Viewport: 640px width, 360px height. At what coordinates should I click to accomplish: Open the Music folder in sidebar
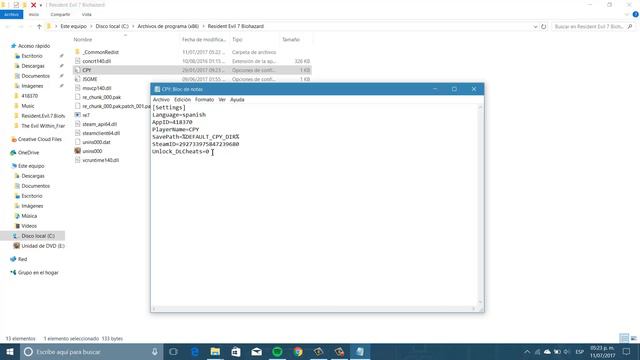click(x=28, y=106)
